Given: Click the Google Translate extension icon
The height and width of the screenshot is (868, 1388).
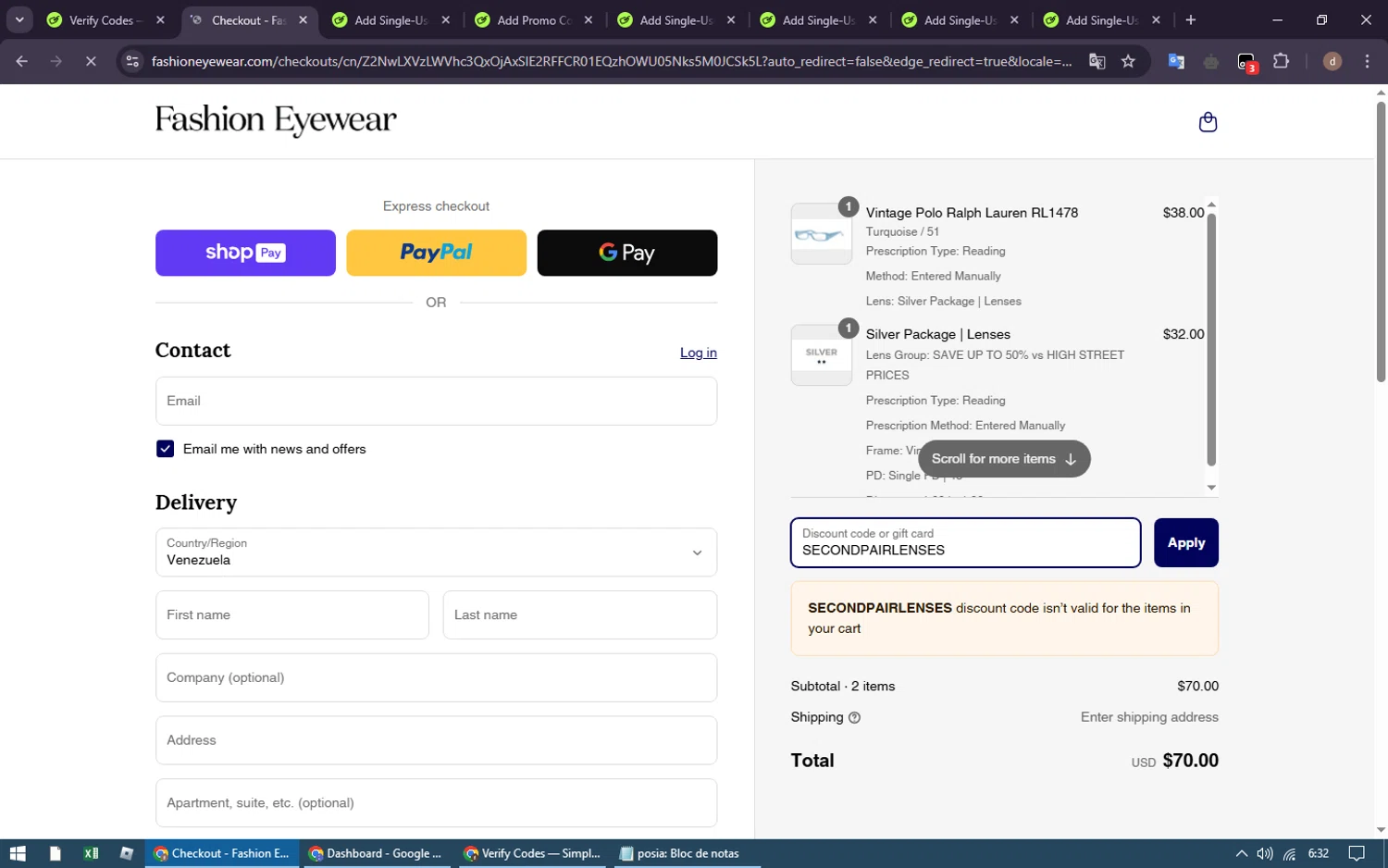Looking at the screenshot, I should 1176,61.
